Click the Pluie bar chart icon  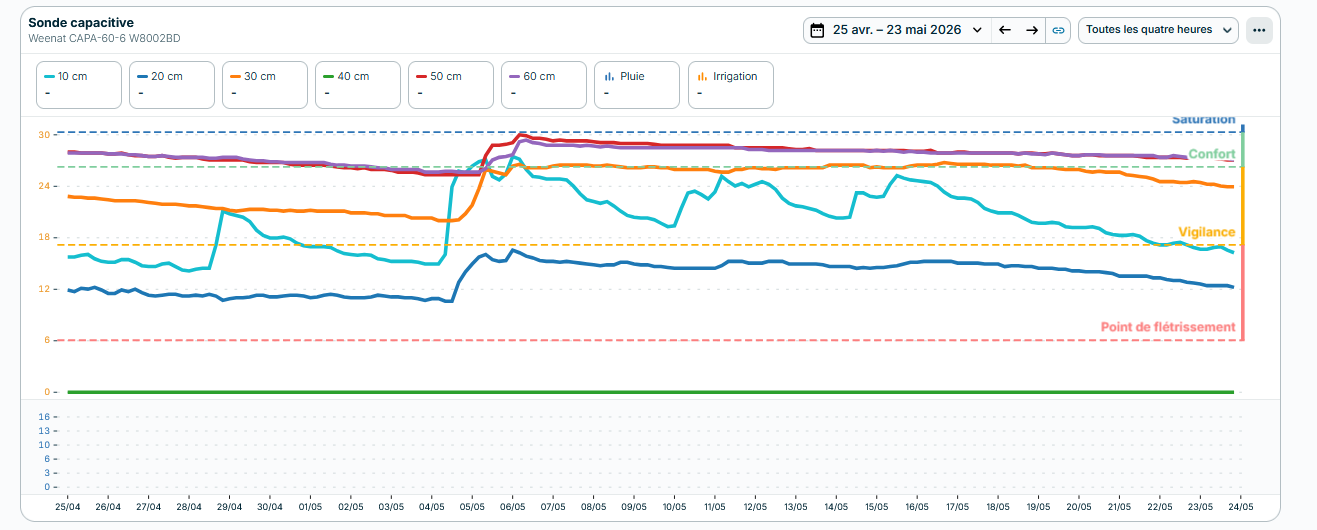(x=609, y=76)
